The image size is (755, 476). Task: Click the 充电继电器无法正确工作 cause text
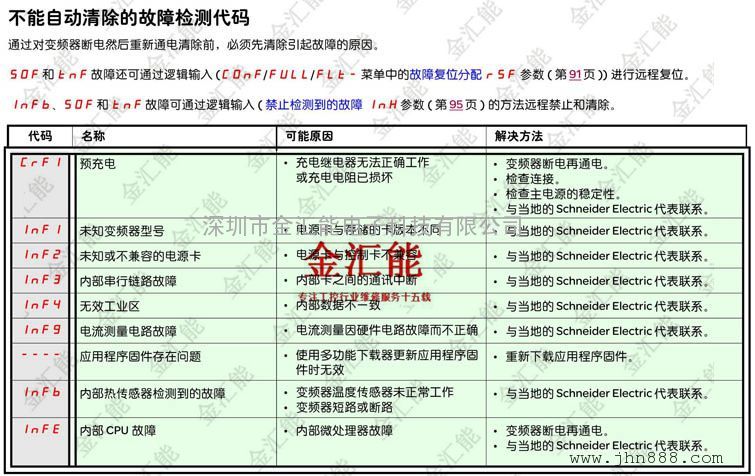click(363, 163)
